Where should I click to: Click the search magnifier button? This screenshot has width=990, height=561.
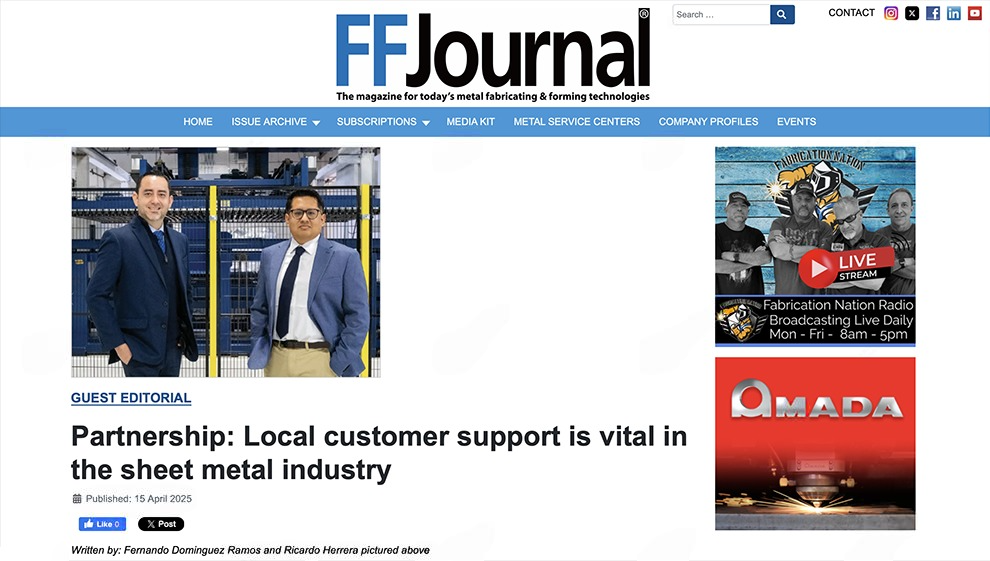pyautogui.click(x=782, y=15)
